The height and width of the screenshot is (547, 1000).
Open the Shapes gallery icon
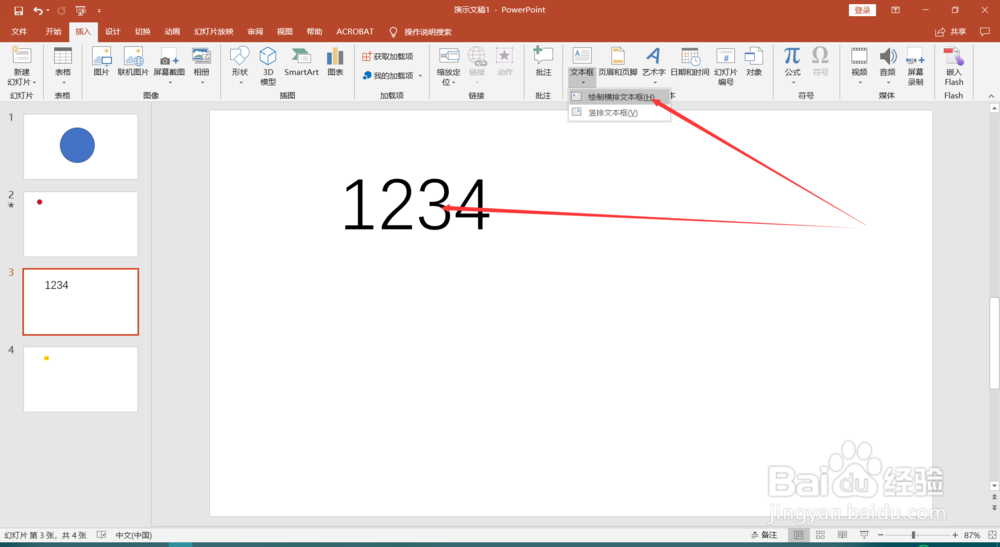240,56
